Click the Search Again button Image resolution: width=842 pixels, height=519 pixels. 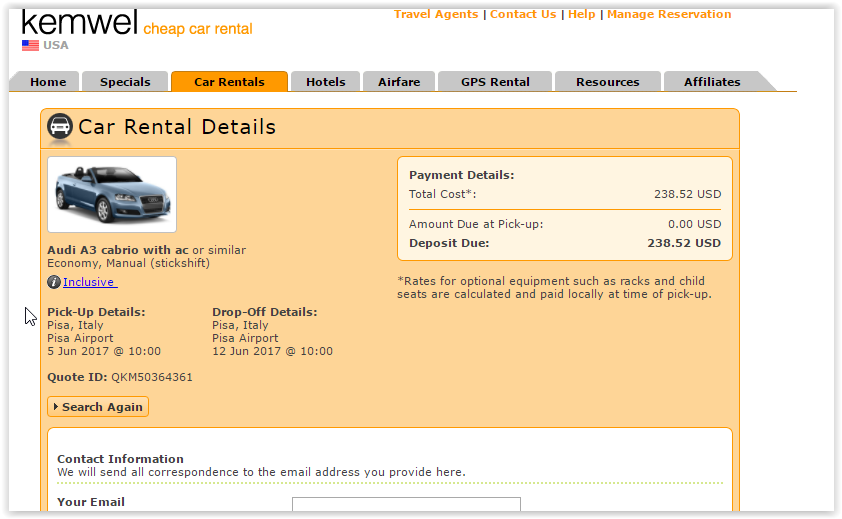coord(98,407)
